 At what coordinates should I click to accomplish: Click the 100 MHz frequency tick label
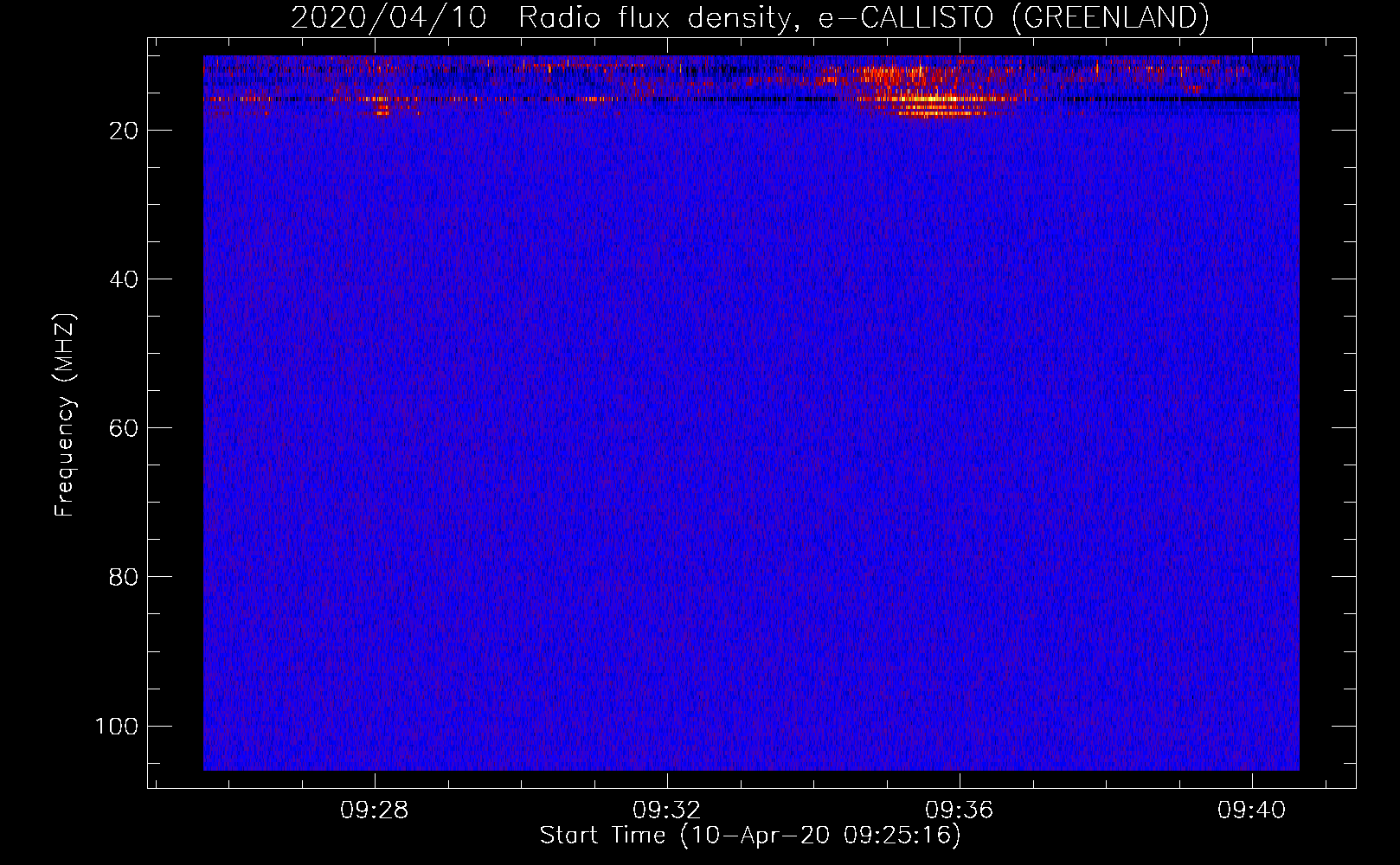click(117, 726)
